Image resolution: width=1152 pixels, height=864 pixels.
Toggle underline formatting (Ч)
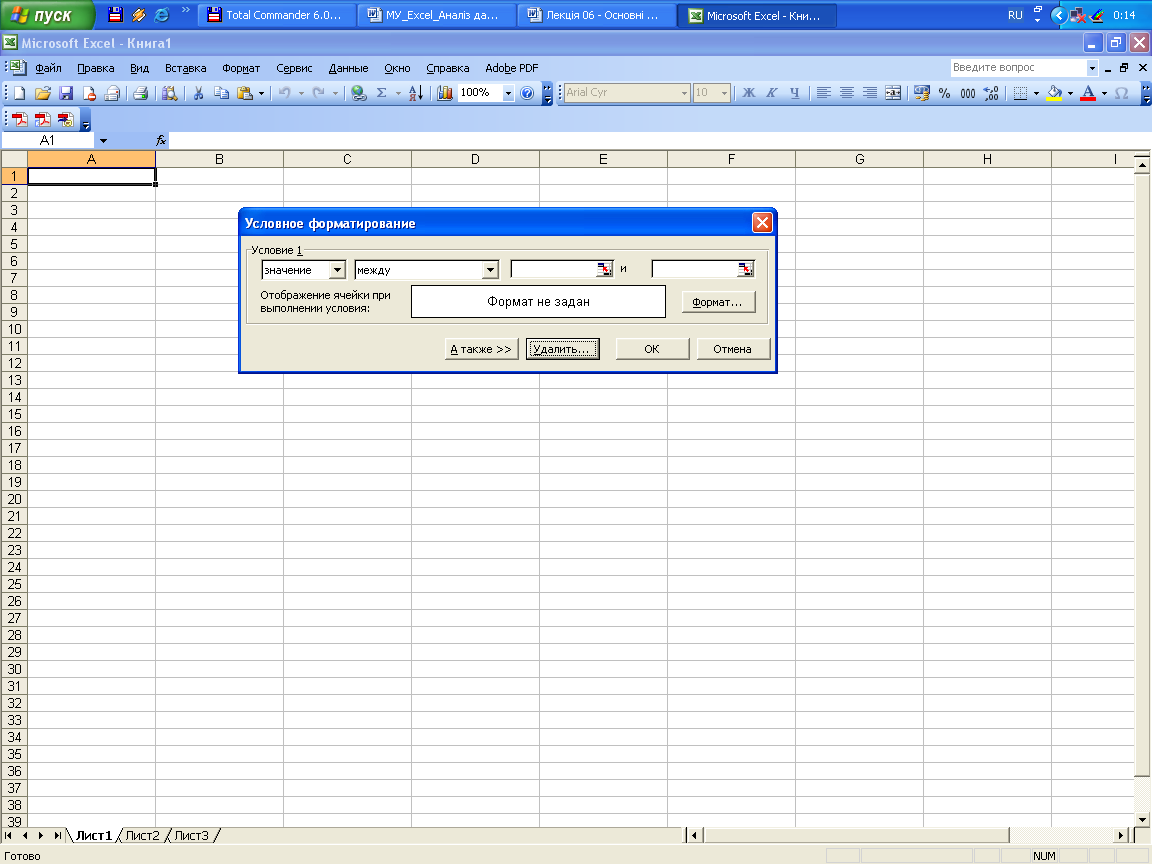coord(795,93)
